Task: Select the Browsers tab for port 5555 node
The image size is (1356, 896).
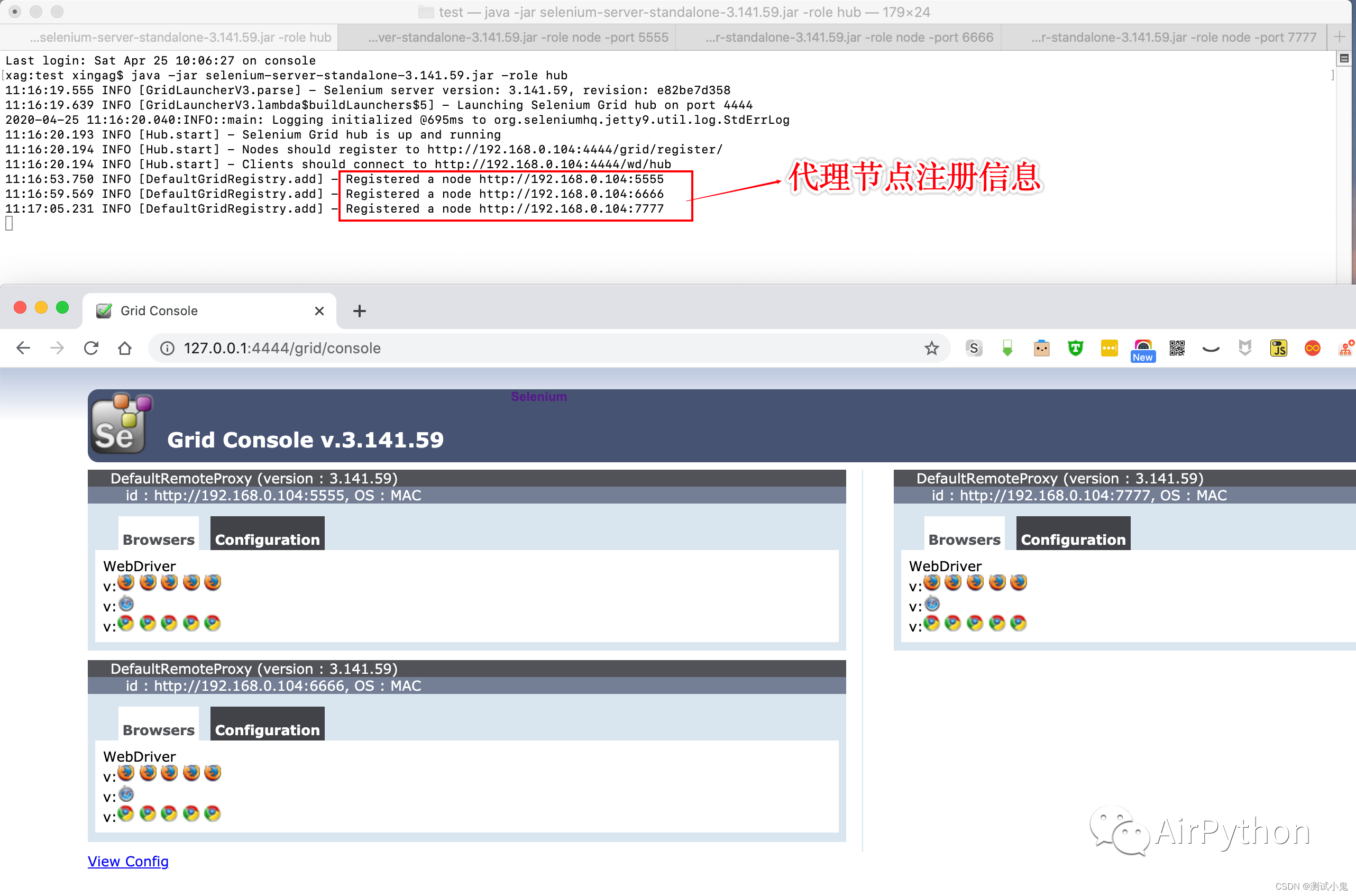Action: [x=157, y=539]
